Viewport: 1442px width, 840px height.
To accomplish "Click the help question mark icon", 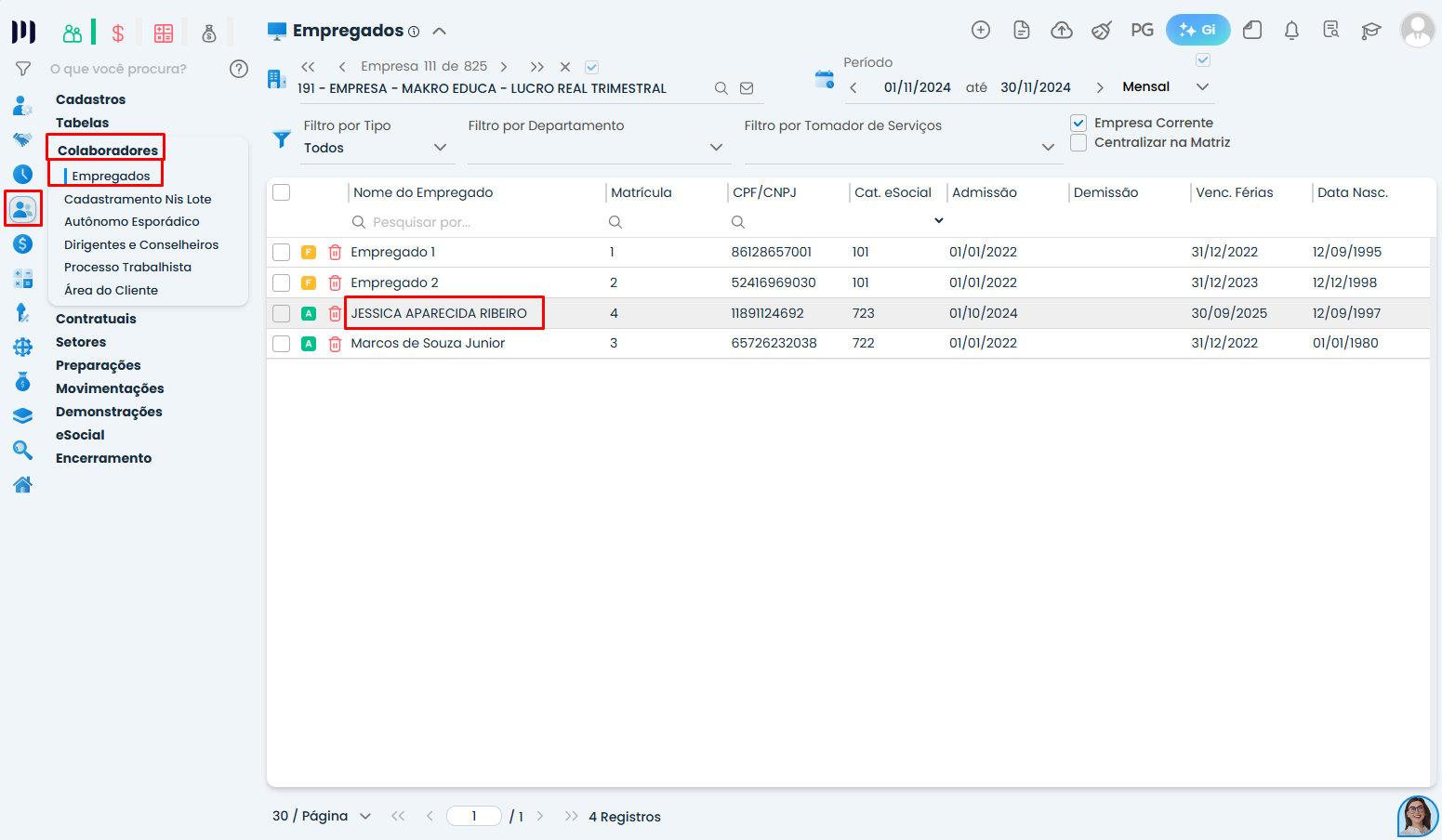I will click(239, 69).
